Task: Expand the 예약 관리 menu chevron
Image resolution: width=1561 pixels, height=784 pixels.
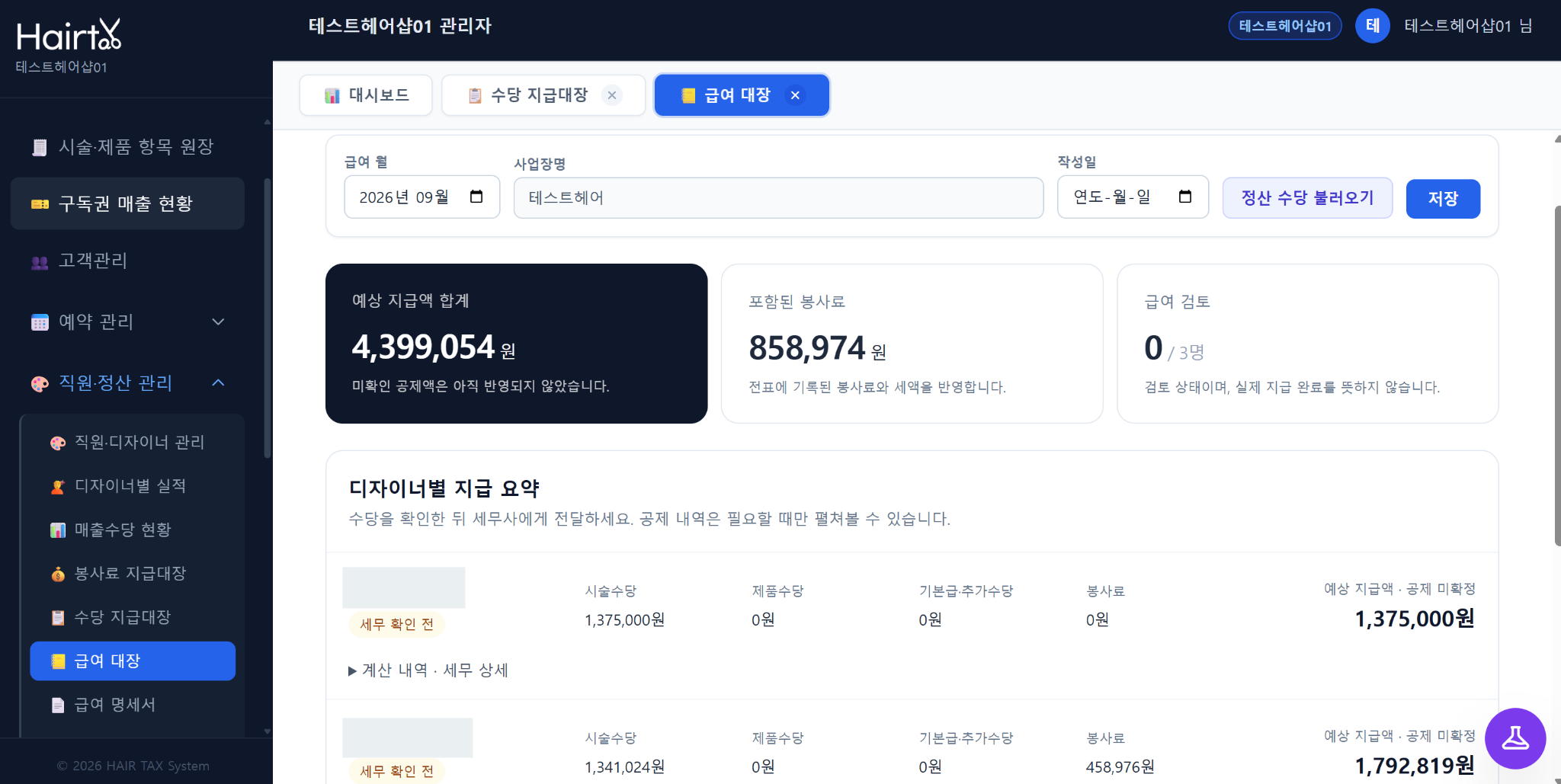Action: [218, 322]
